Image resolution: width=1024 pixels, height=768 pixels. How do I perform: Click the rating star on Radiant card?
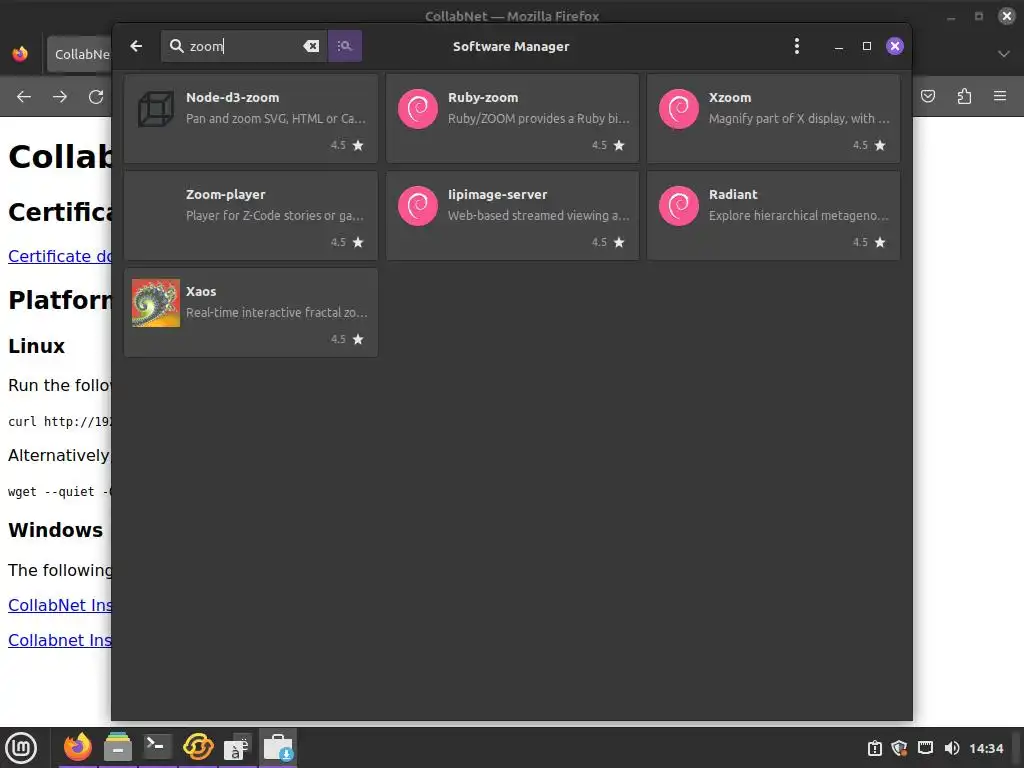point(880,242)
